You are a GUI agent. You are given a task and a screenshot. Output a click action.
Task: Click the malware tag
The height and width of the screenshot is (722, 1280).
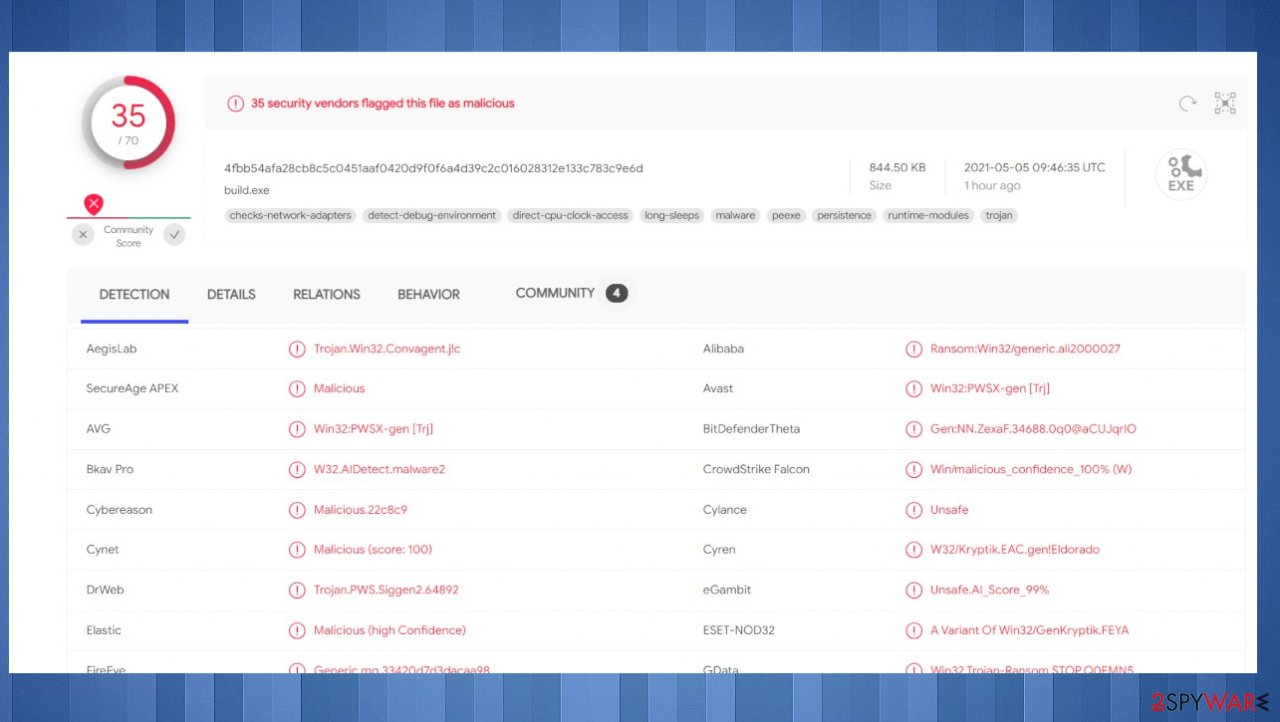pos(735,215)
